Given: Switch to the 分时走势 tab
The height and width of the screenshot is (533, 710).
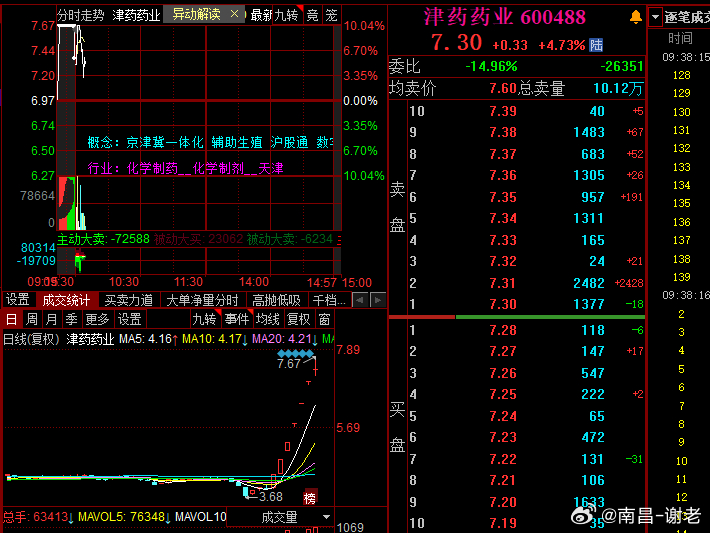Looking at the screenshot, I should pos(81,15).
